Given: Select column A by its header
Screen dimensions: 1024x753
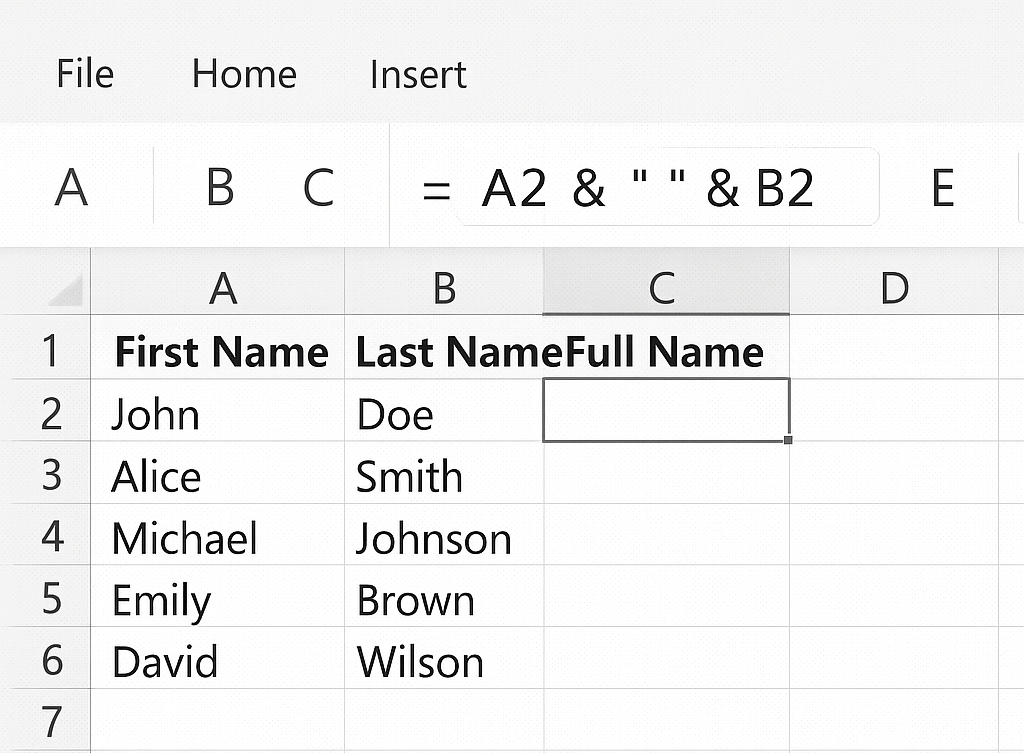Looking at the screenshot, I should 222,289.
